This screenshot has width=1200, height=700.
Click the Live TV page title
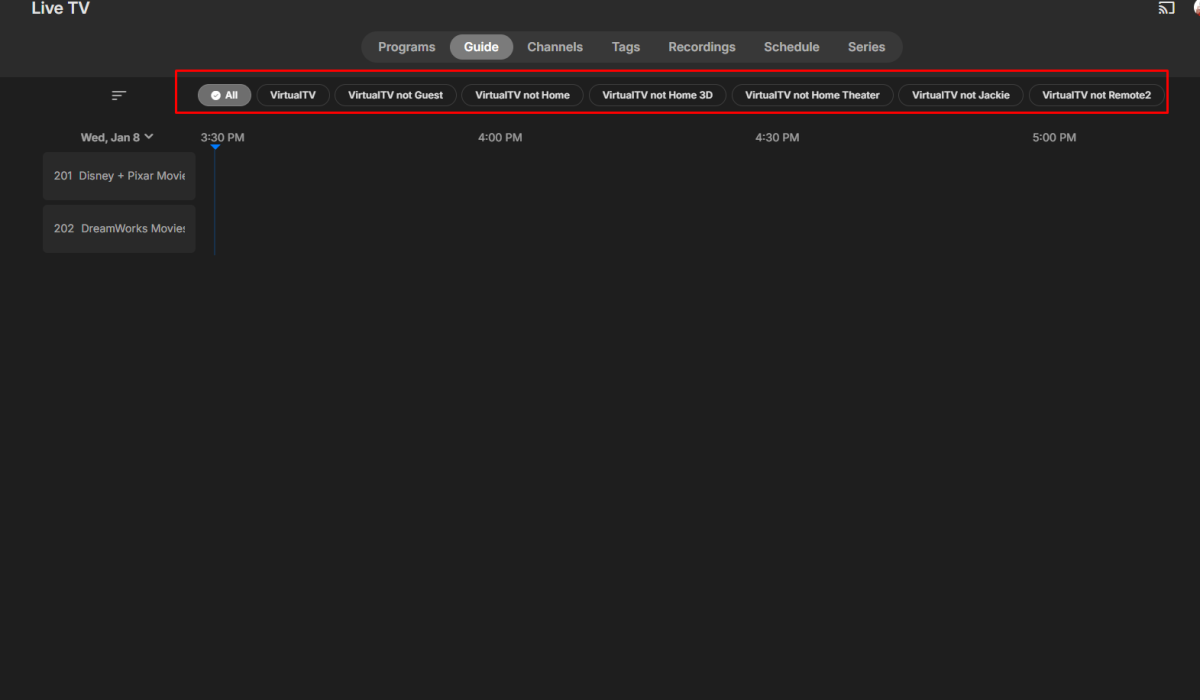61,9
